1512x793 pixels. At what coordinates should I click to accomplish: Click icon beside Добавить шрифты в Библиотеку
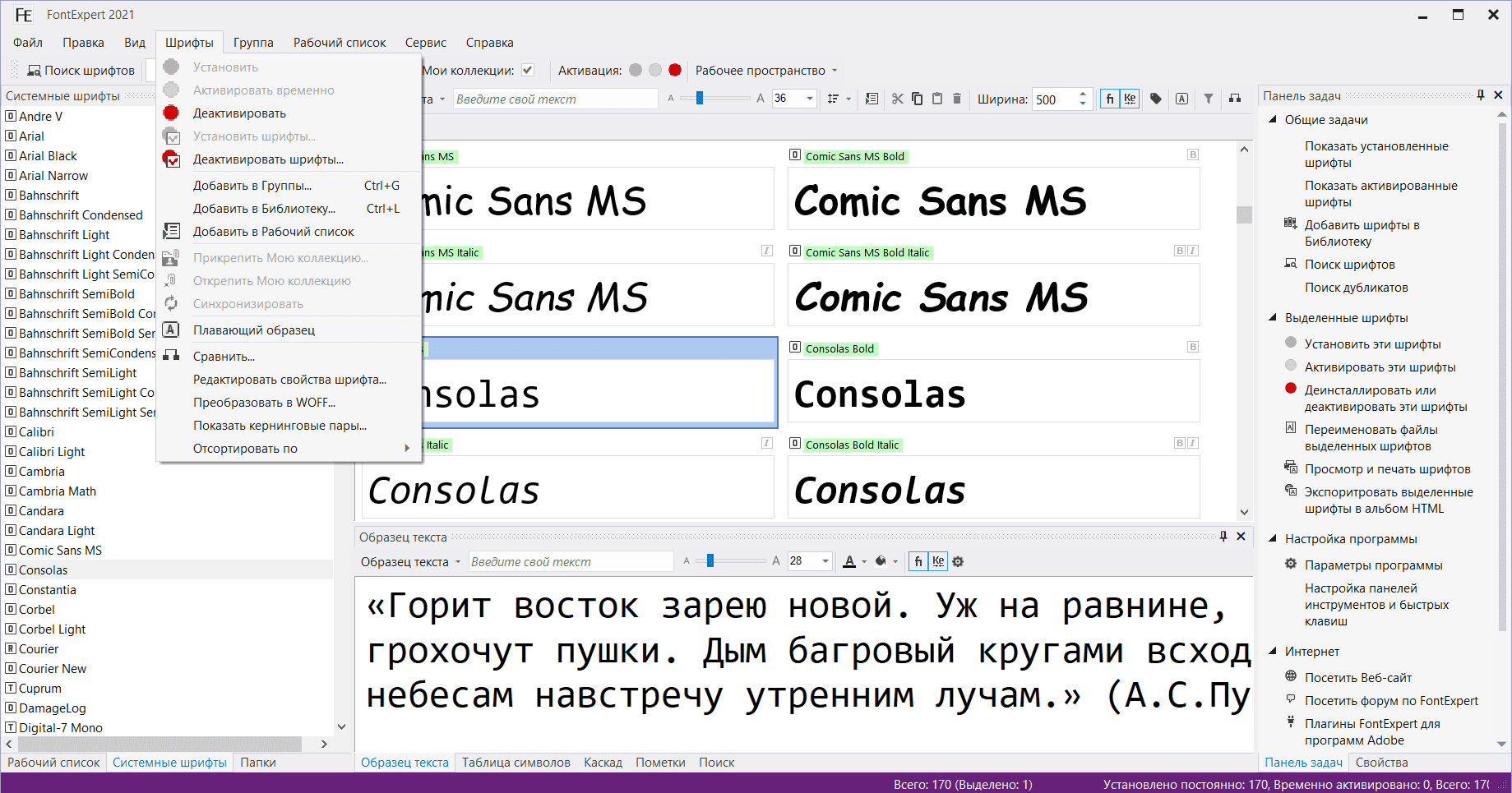click(x=1291, y=224)
